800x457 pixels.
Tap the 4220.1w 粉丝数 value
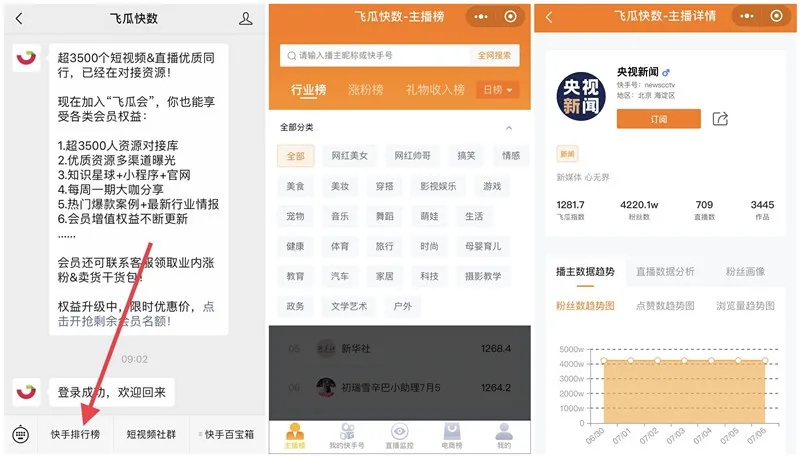(x=639, y=205)
